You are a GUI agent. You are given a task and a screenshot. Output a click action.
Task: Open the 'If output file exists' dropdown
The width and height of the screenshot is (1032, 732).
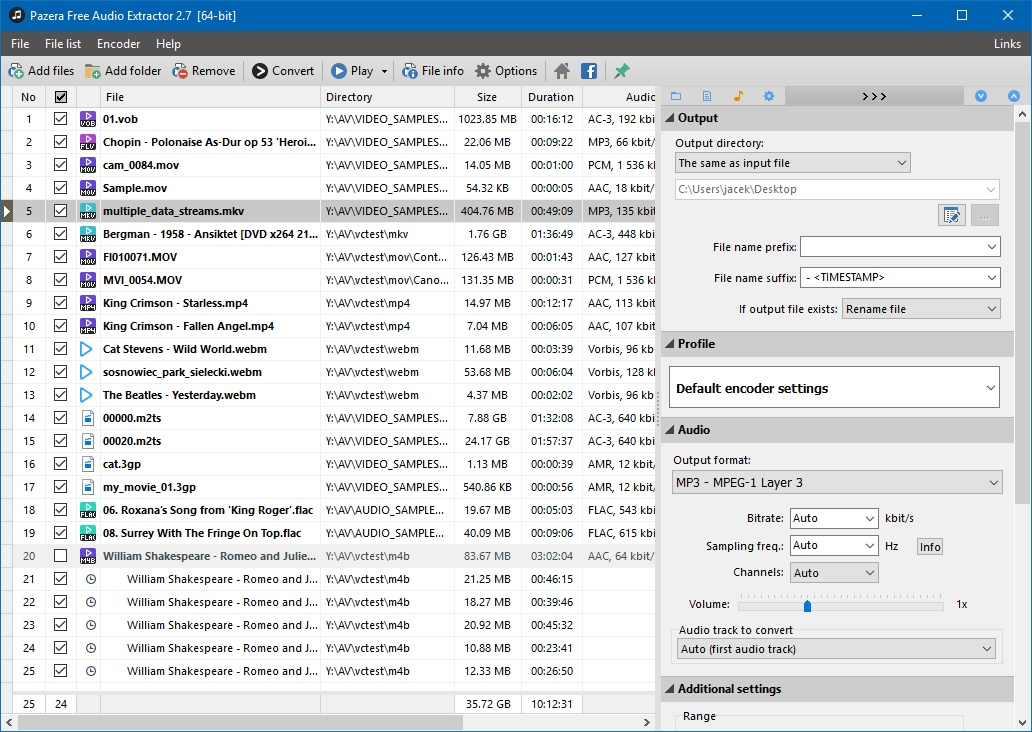point(920,308)
